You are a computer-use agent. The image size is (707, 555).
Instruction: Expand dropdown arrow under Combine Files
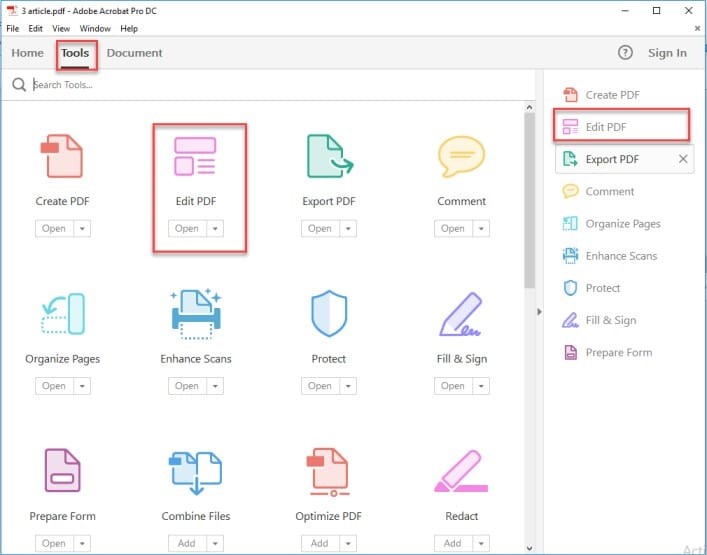tap(215, 543)
